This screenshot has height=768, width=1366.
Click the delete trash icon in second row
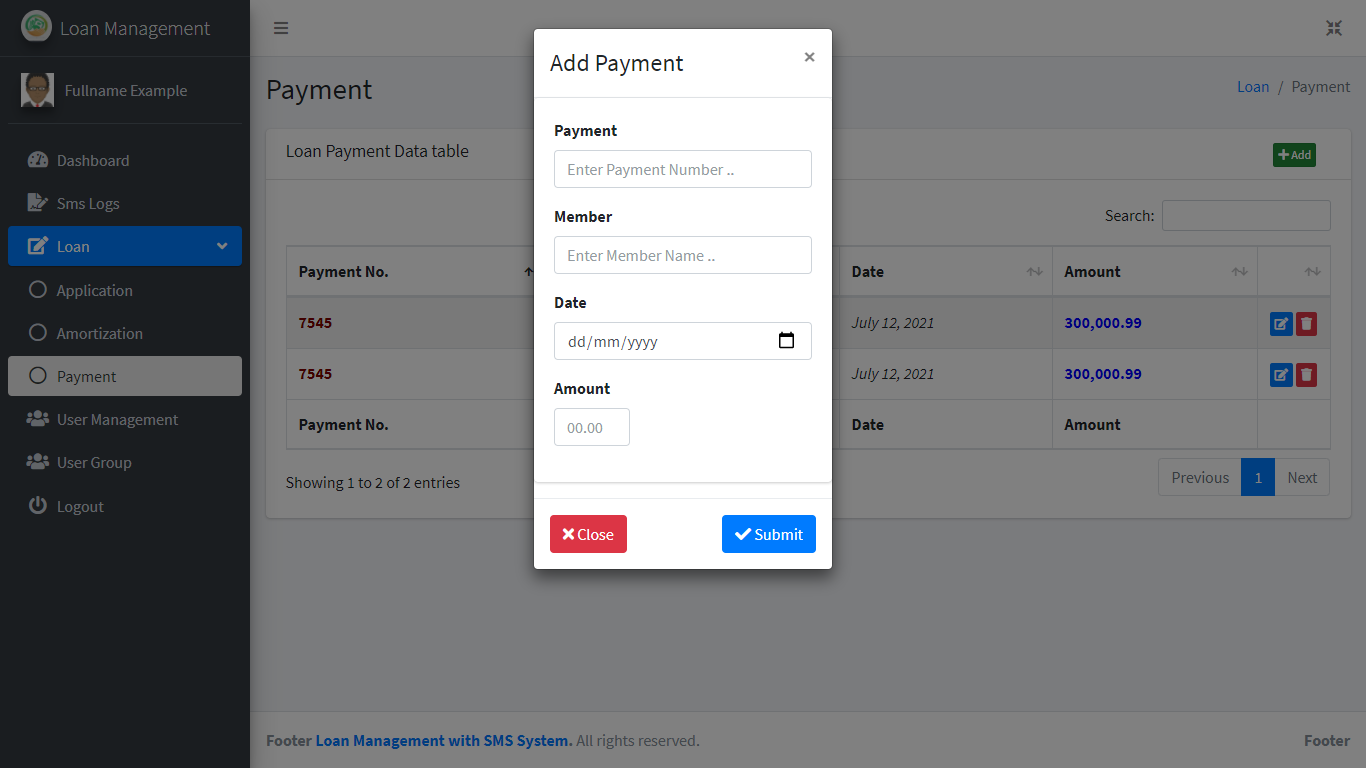click(x=1306, y=375)
